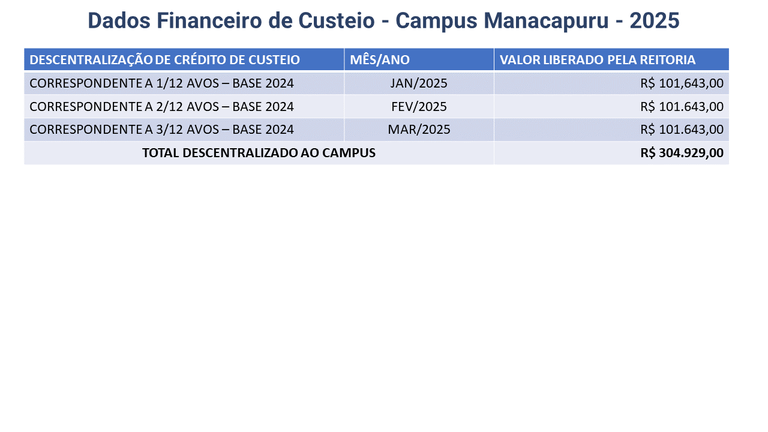Screen dimensions: 768x432
Task: Click the year 2025 in the title
Action: coord(654,21)
